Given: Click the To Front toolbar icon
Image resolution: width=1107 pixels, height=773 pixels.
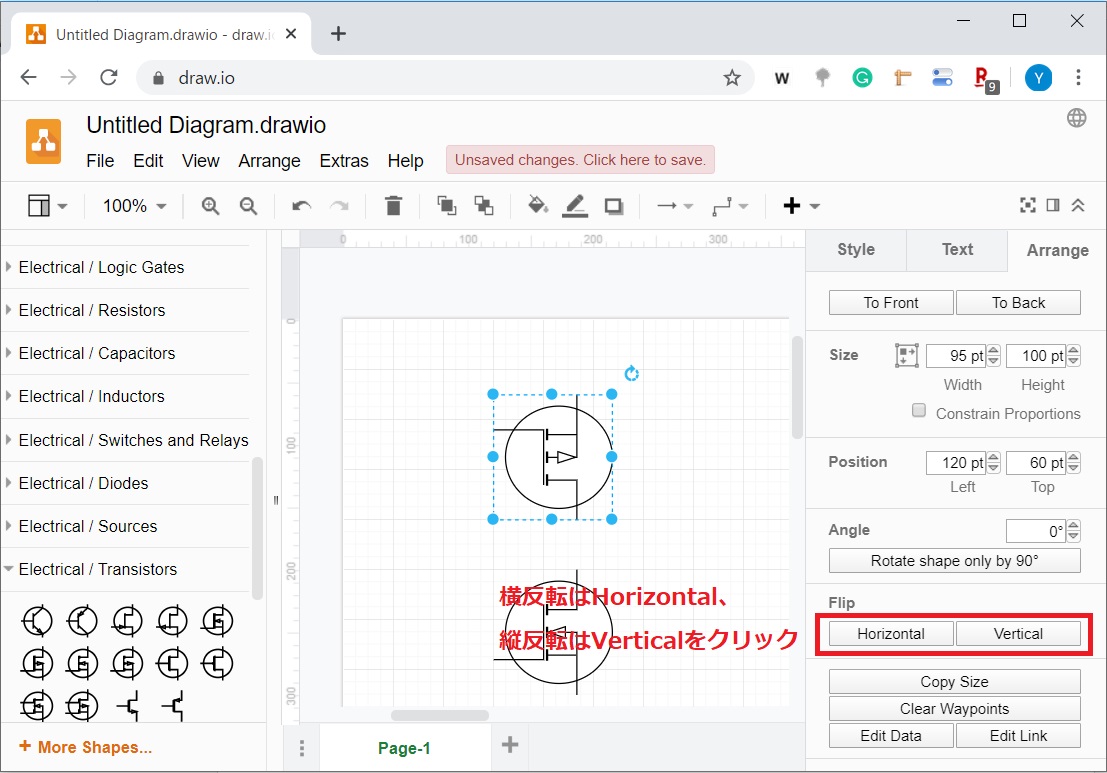Looking at the screenshot, I should (446, 206).
